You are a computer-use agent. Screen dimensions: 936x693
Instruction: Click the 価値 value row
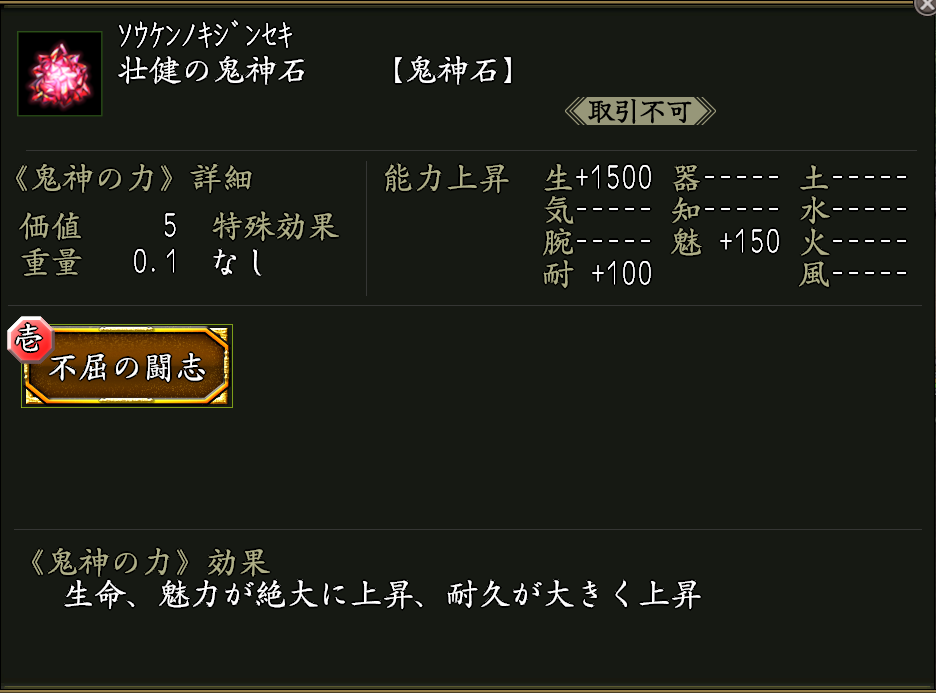[98, 227]
